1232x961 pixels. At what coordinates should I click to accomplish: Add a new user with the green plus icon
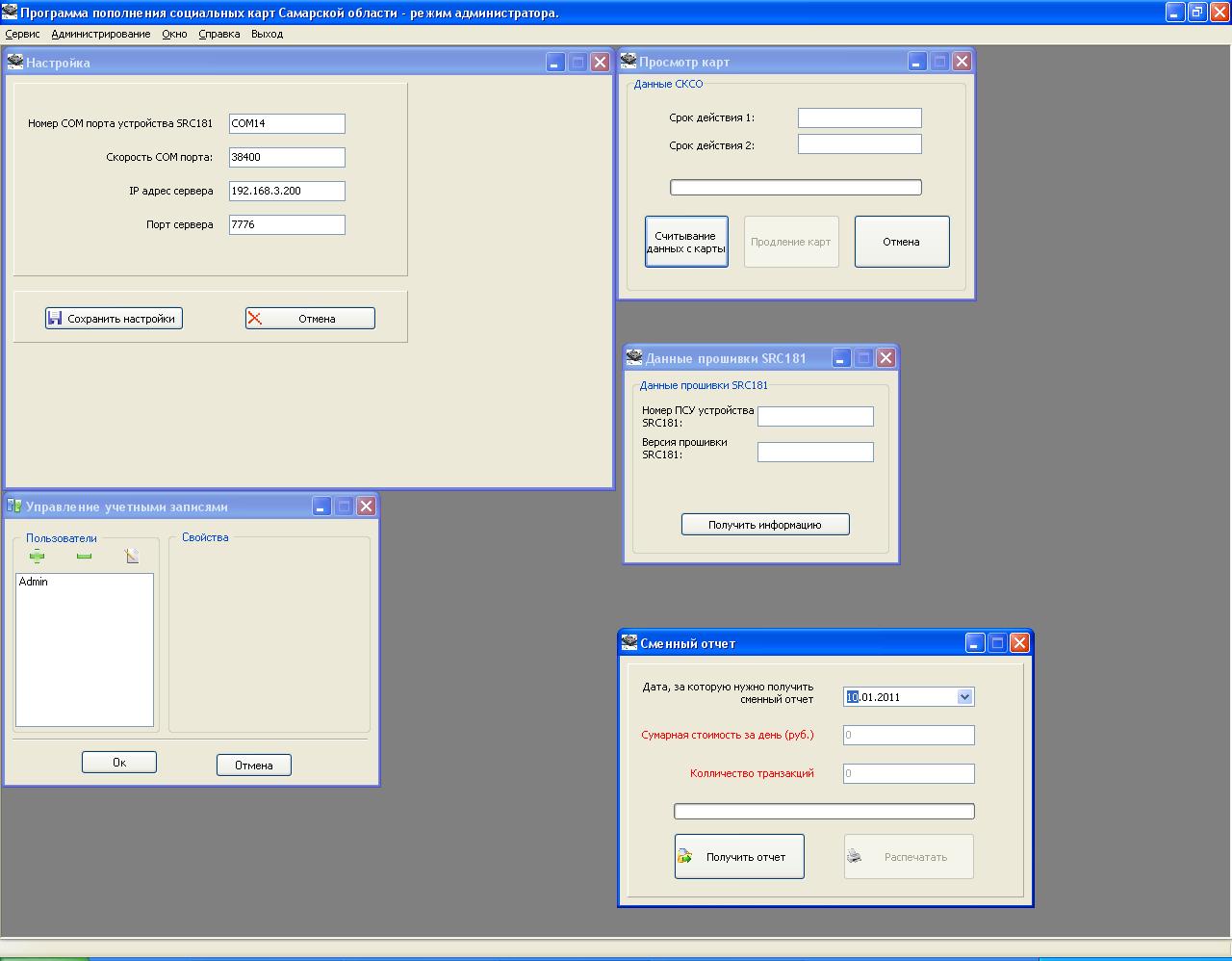[38, 556]
